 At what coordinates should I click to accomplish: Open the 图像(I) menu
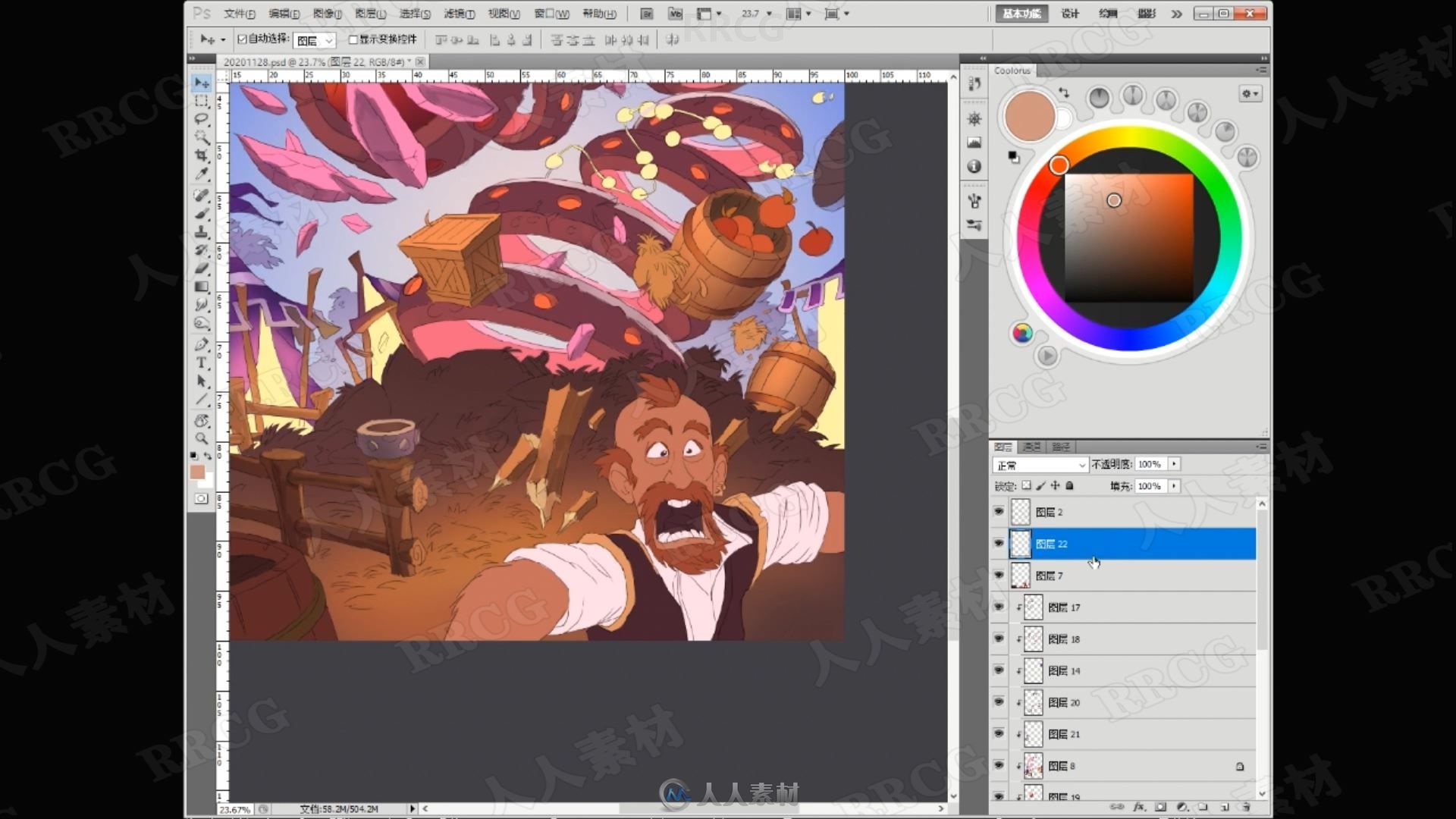pyautogui.click(x=327, y=14)
